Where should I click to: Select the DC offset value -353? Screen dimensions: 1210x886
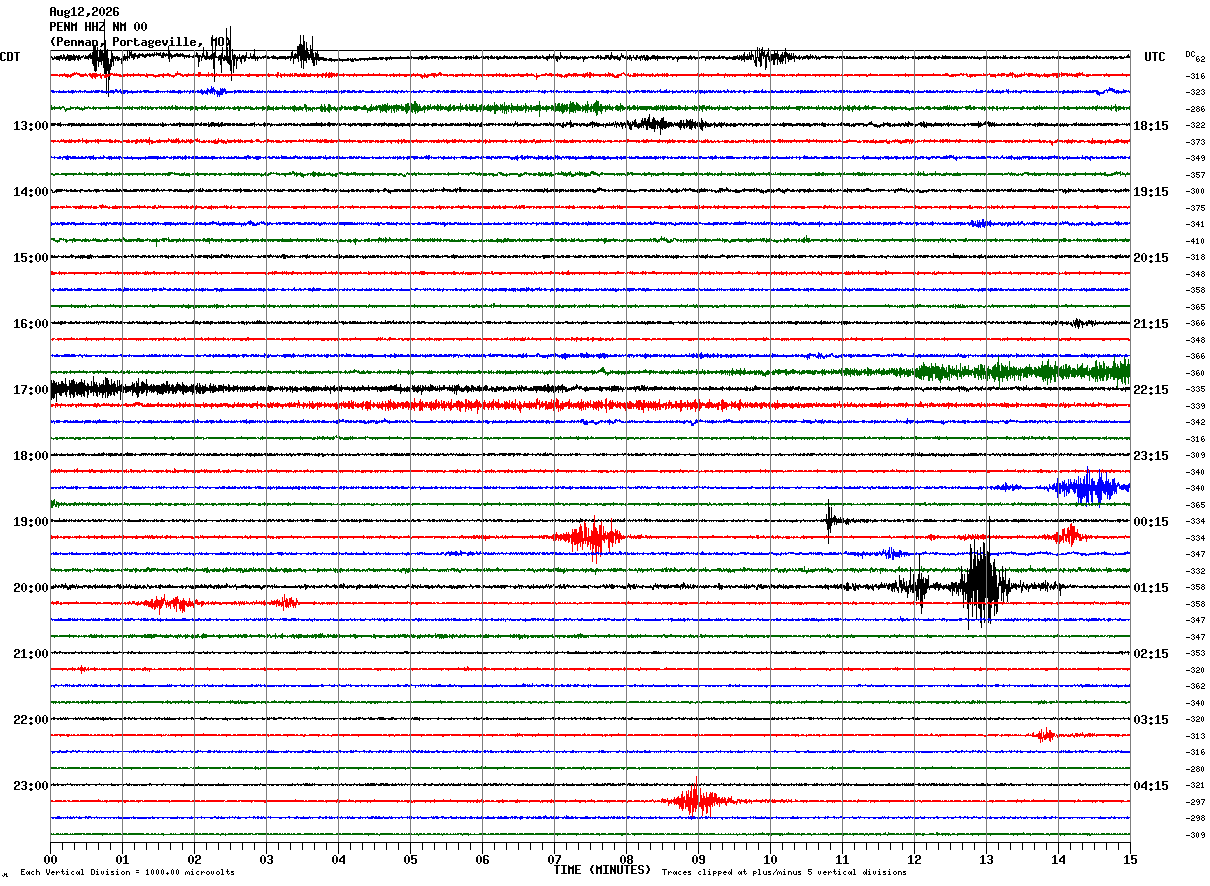coord(1195,653)
